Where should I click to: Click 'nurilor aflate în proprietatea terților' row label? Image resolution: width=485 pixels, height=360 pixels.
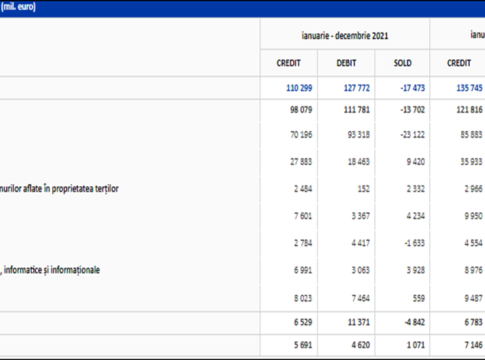tap(59, 189)
